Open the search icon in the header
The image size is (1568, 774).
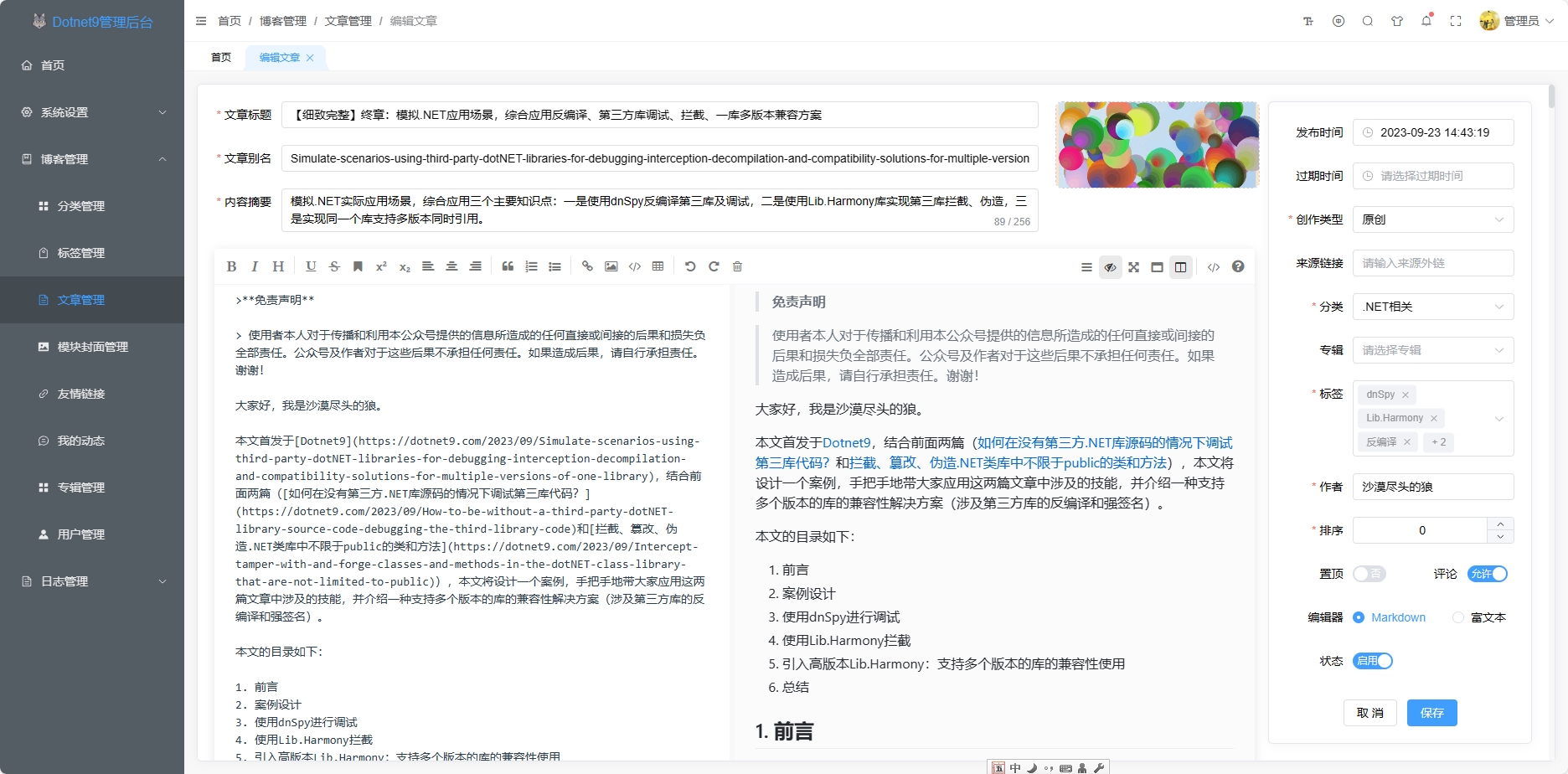pyautogui.click(x=1368, y=21)
